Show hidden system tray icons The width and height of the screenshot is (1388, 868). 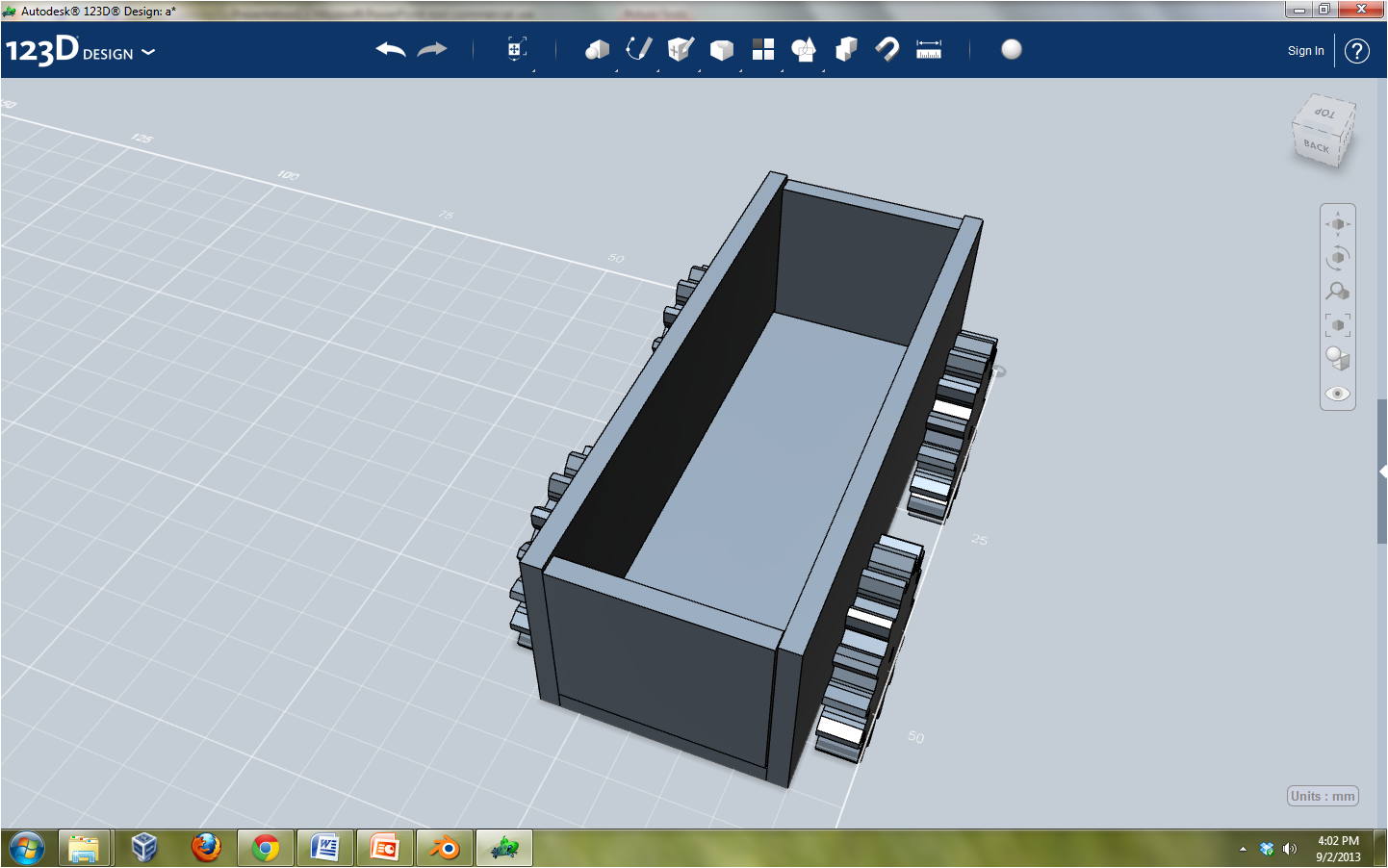click(1243, 849)
